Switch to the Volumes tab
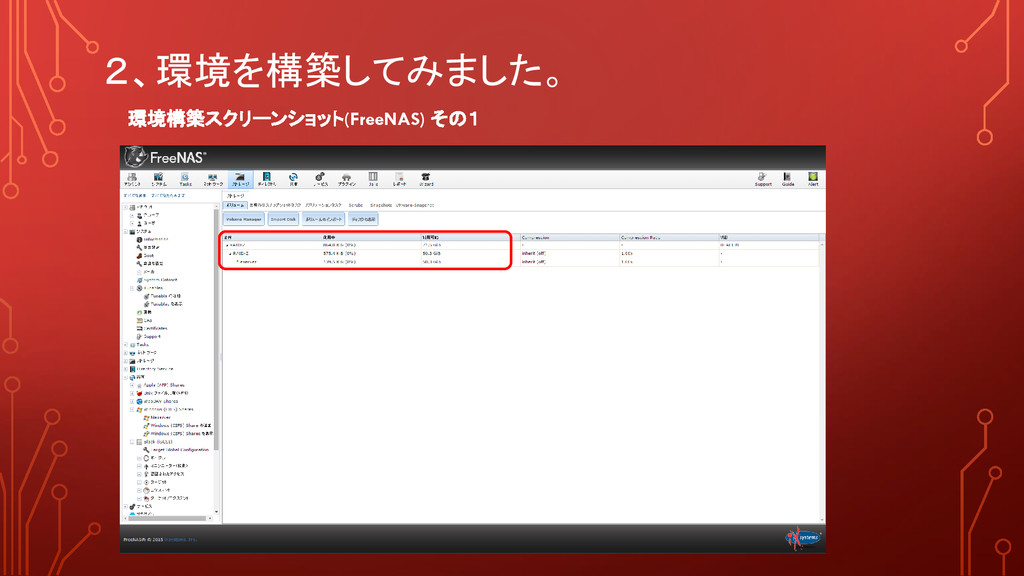1024x576 pixels. point(235,205)
